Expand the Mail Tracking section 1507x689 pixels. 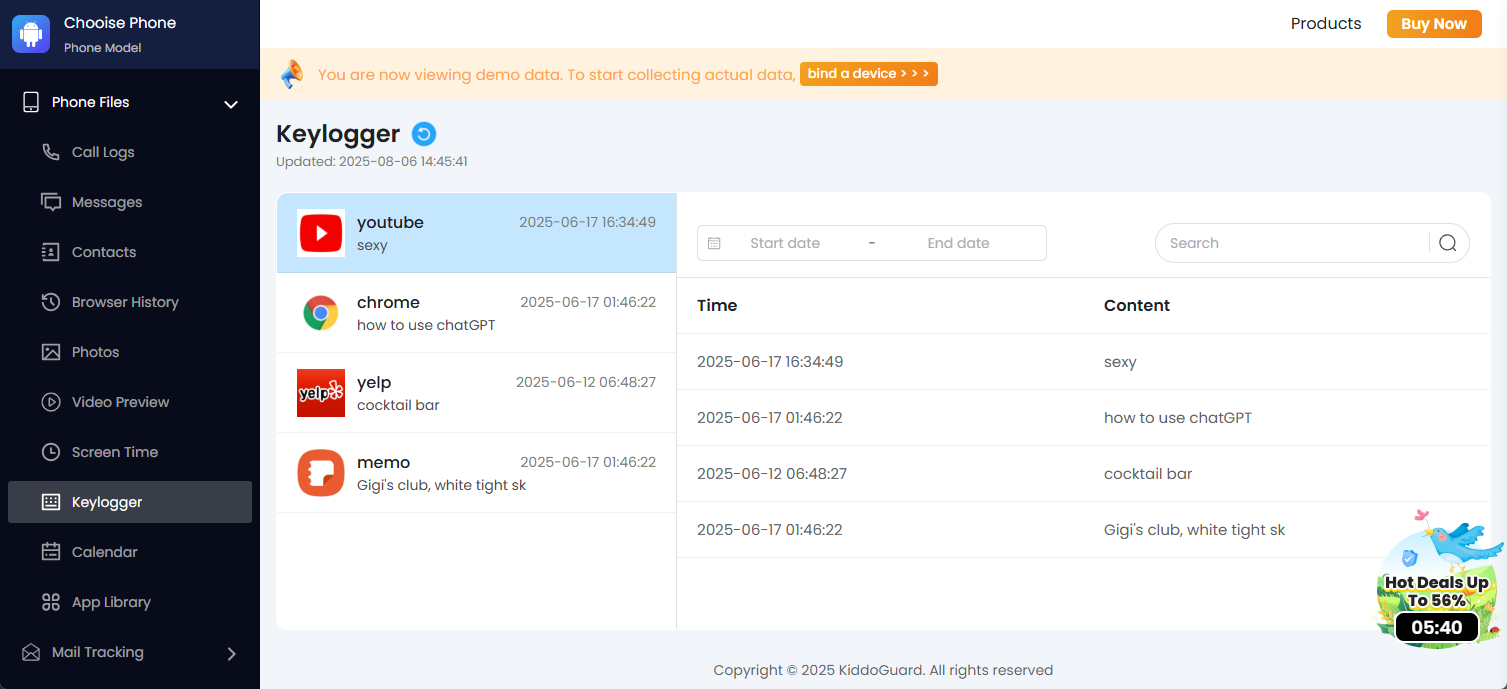tap(231, 652)
